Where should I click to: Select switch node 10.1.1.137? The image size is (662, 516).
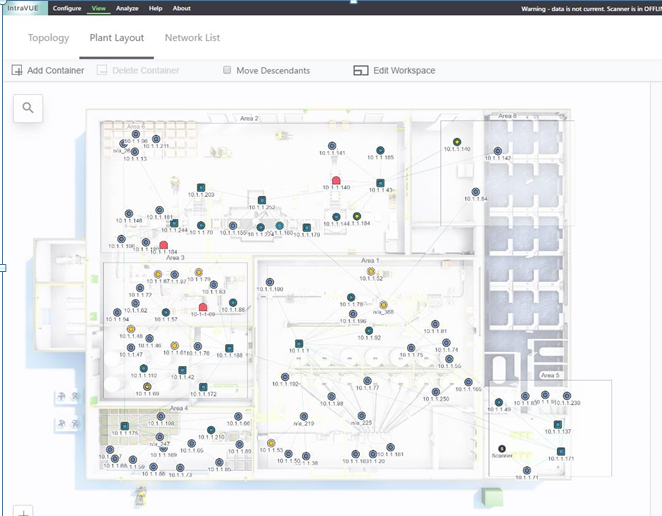click(x=558, y=424)
